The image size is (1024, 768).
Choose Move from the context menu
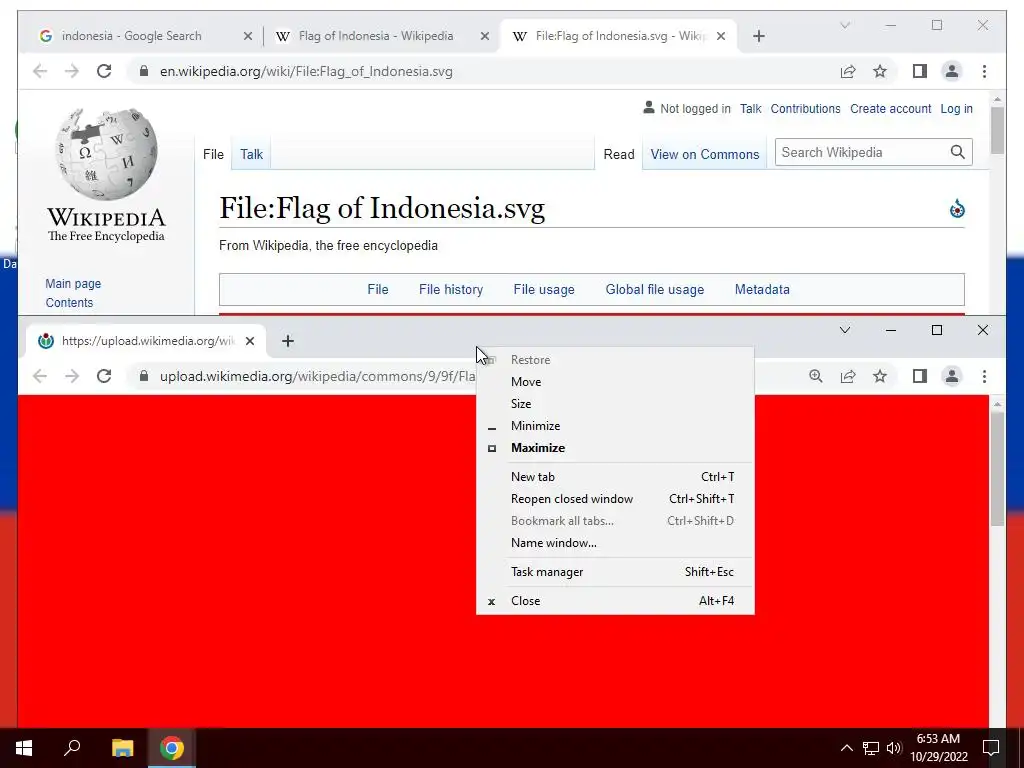[x=615, y=382]
